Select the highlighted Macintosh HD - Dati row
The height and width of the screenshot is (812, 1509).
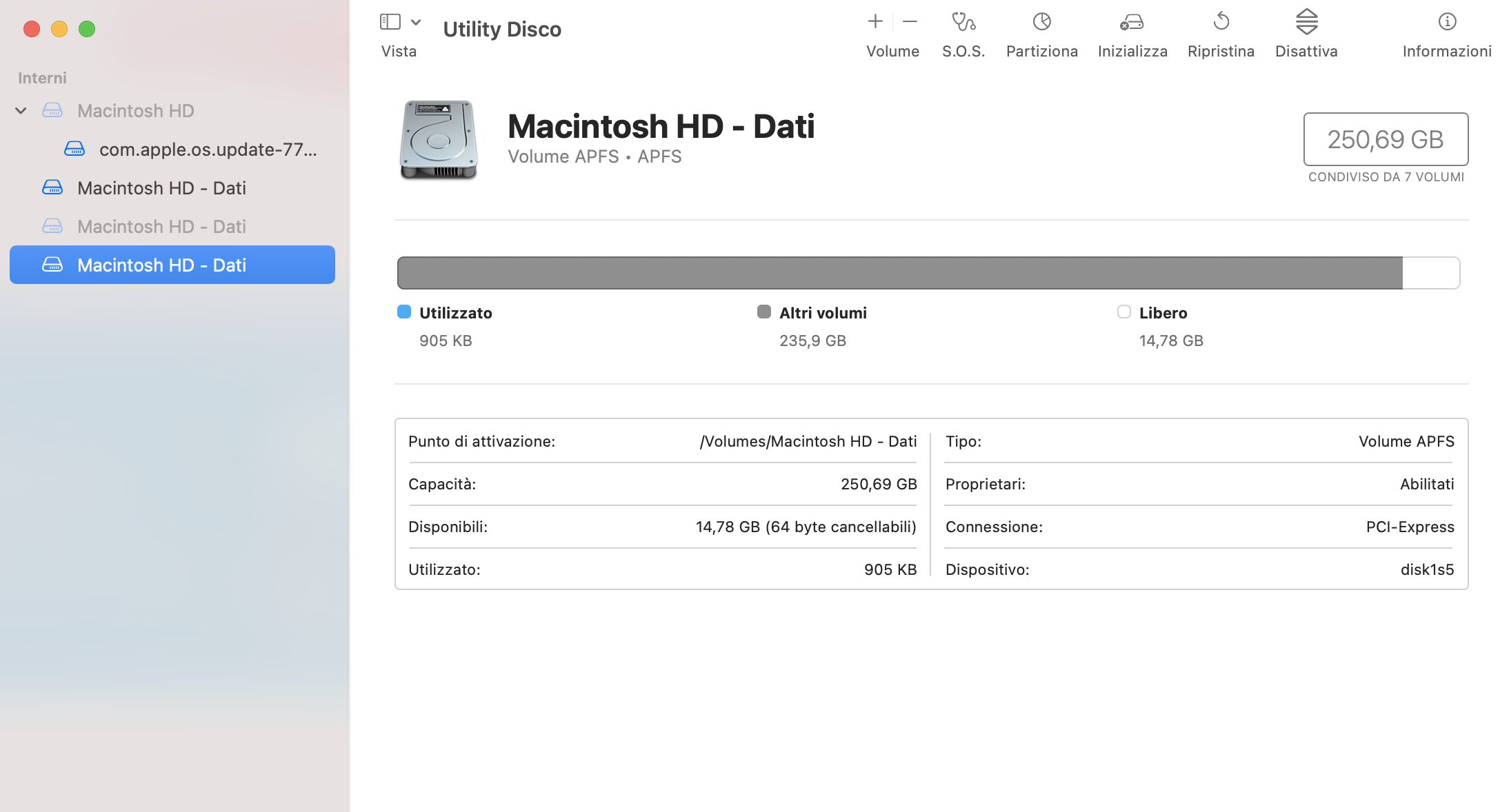pyautogui.click(x=172, y=265)
